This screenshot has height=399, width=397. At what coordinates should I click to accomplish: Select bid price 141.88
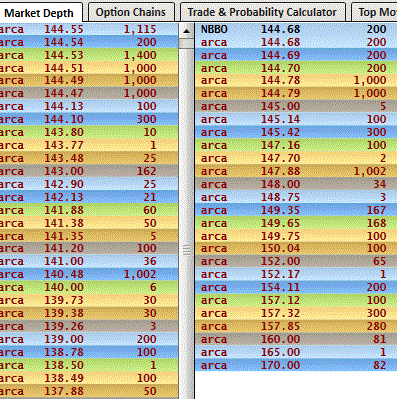(64, 210)
